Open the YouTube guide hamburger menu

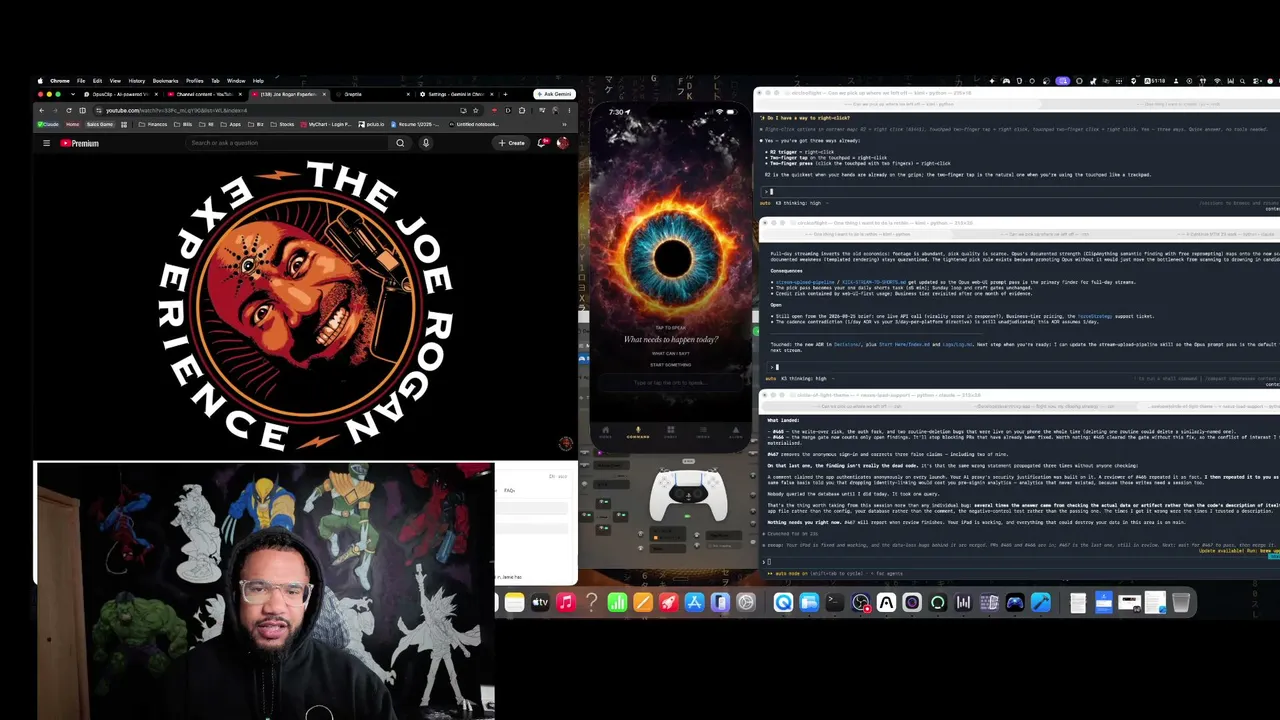pos(46,143)
